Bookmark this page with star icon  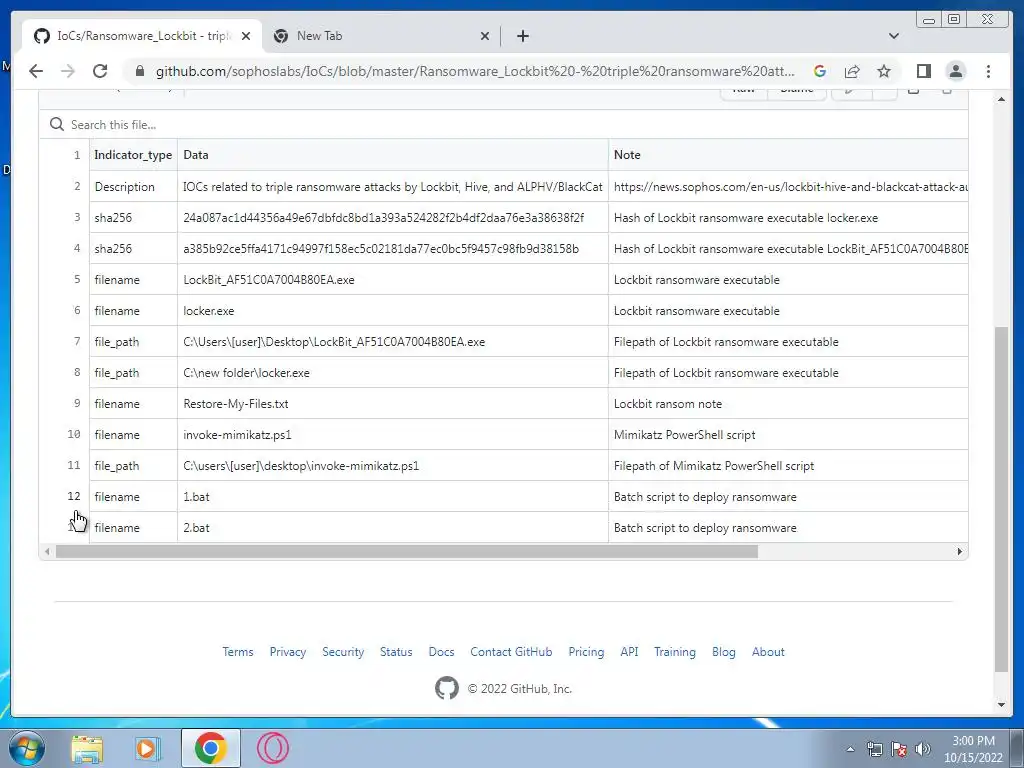tap(884, 71)
